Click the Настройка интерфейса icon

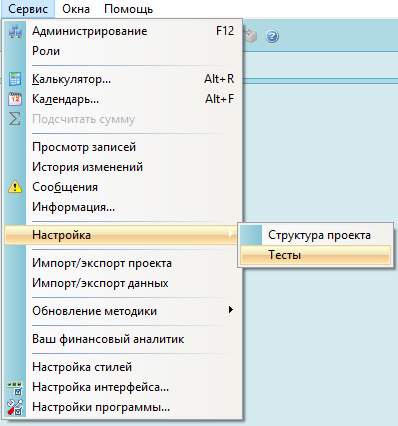(15, 387)
